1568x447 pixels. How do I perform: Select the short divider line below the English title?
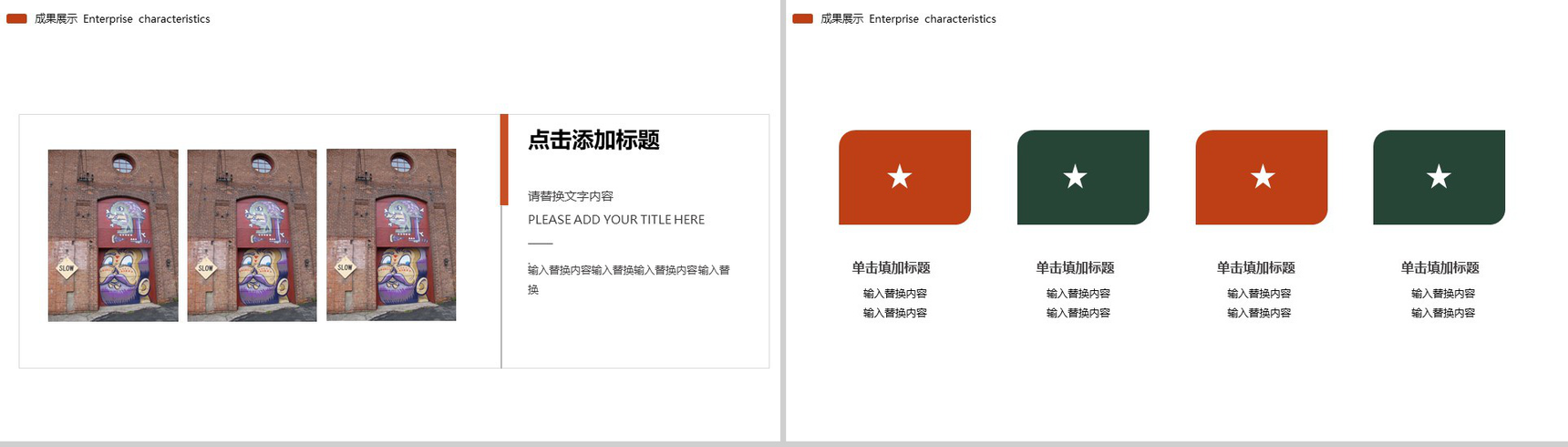point(541,244)
